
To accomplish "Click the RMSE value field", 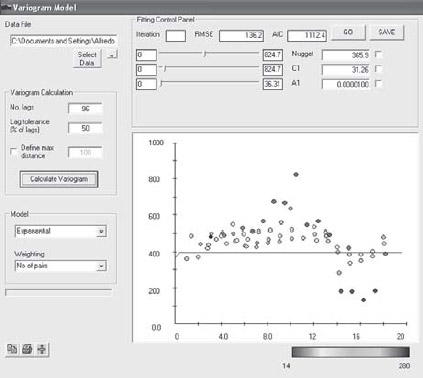I will (x=241, y=36).
